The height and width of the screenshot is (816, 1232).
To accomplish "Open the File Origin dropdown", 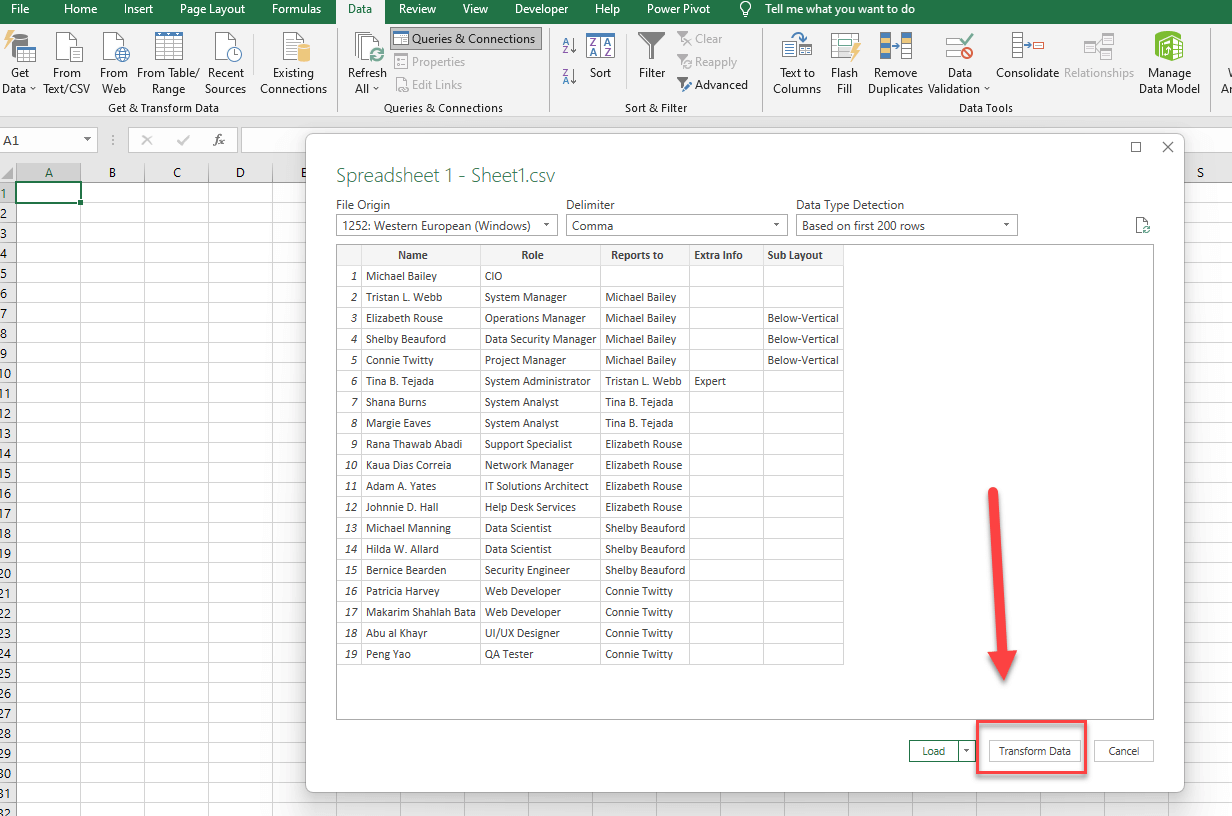I will coord(446,225).
